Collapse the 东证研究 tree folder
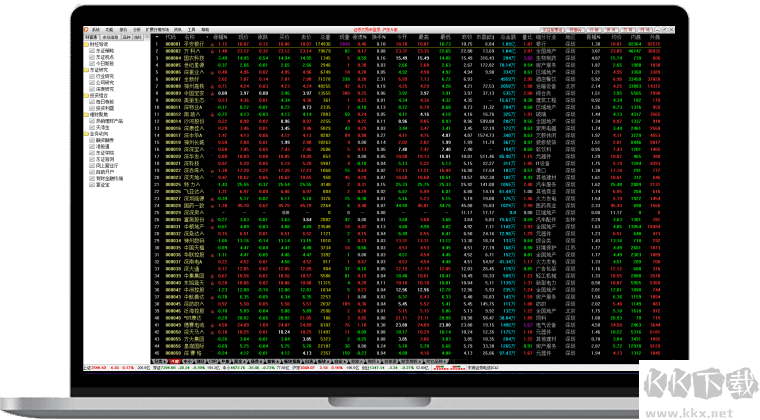The image size is (760, 420). [88, 70]
